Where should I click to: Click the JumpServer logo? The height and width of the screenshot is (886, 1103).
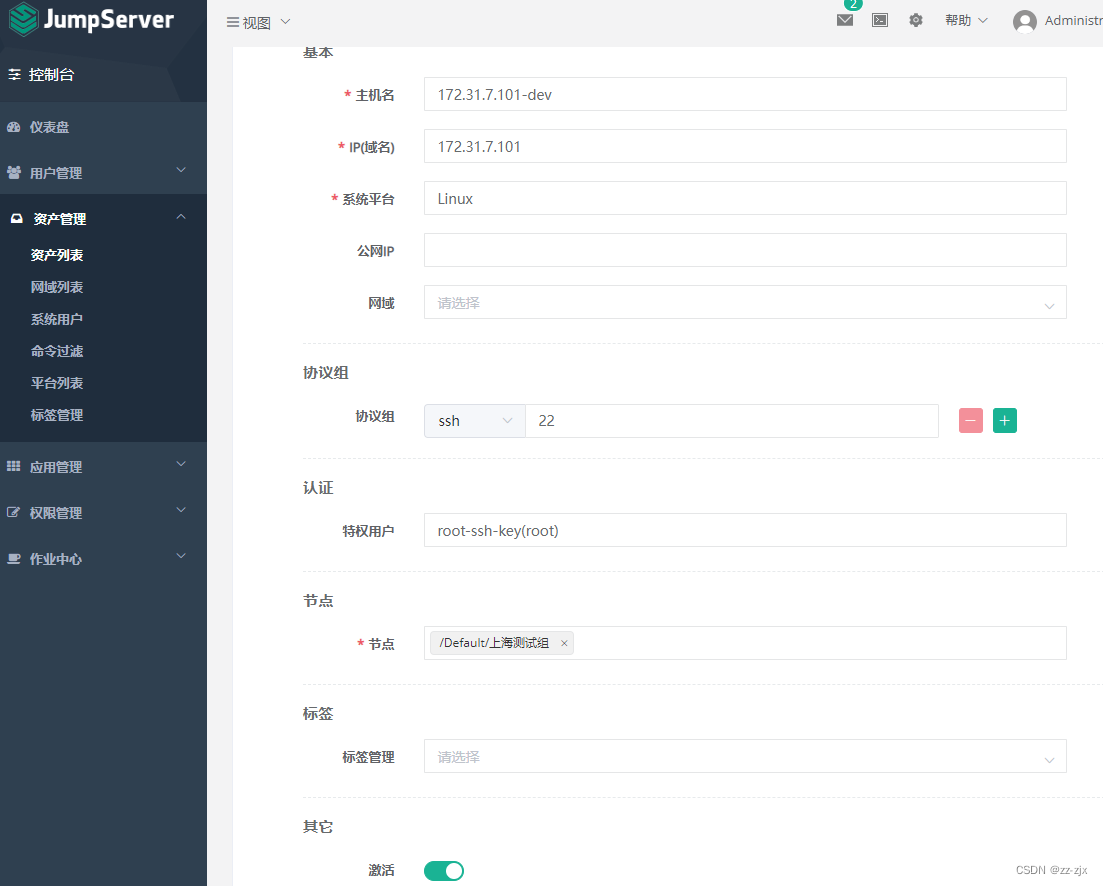click(92, 19)
